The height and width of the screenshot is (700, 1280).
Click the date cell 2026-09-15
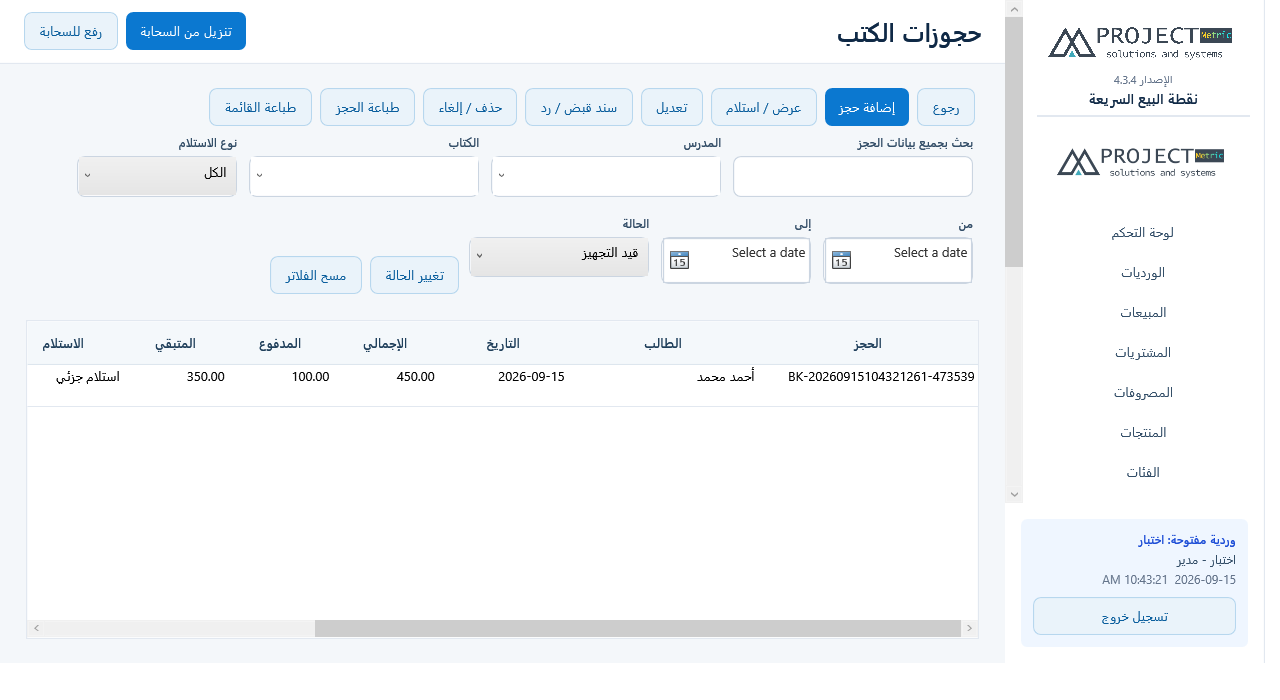pos(531,377)
